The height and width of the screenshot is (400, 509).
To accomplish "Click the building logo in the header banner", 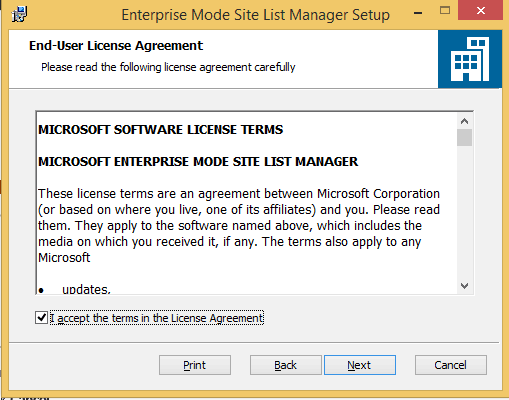I will click(x=470, y=59).
